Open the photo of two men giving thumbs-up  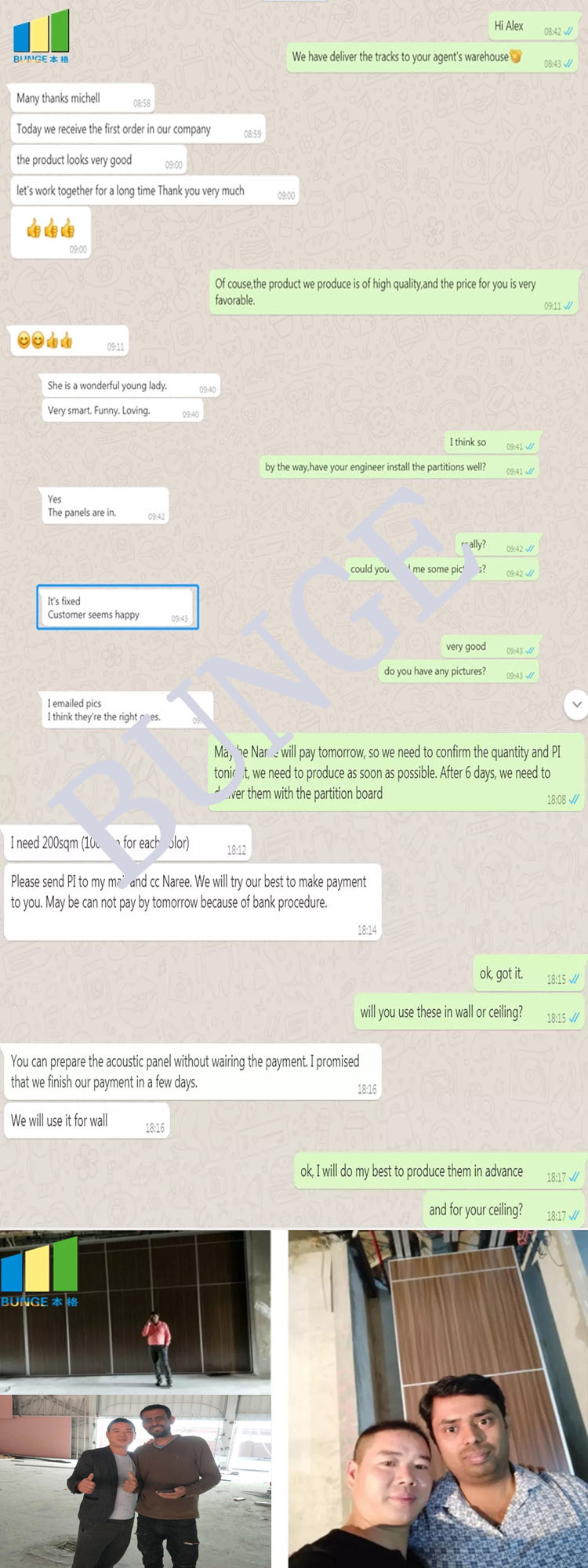click(x=135, y=1481)
